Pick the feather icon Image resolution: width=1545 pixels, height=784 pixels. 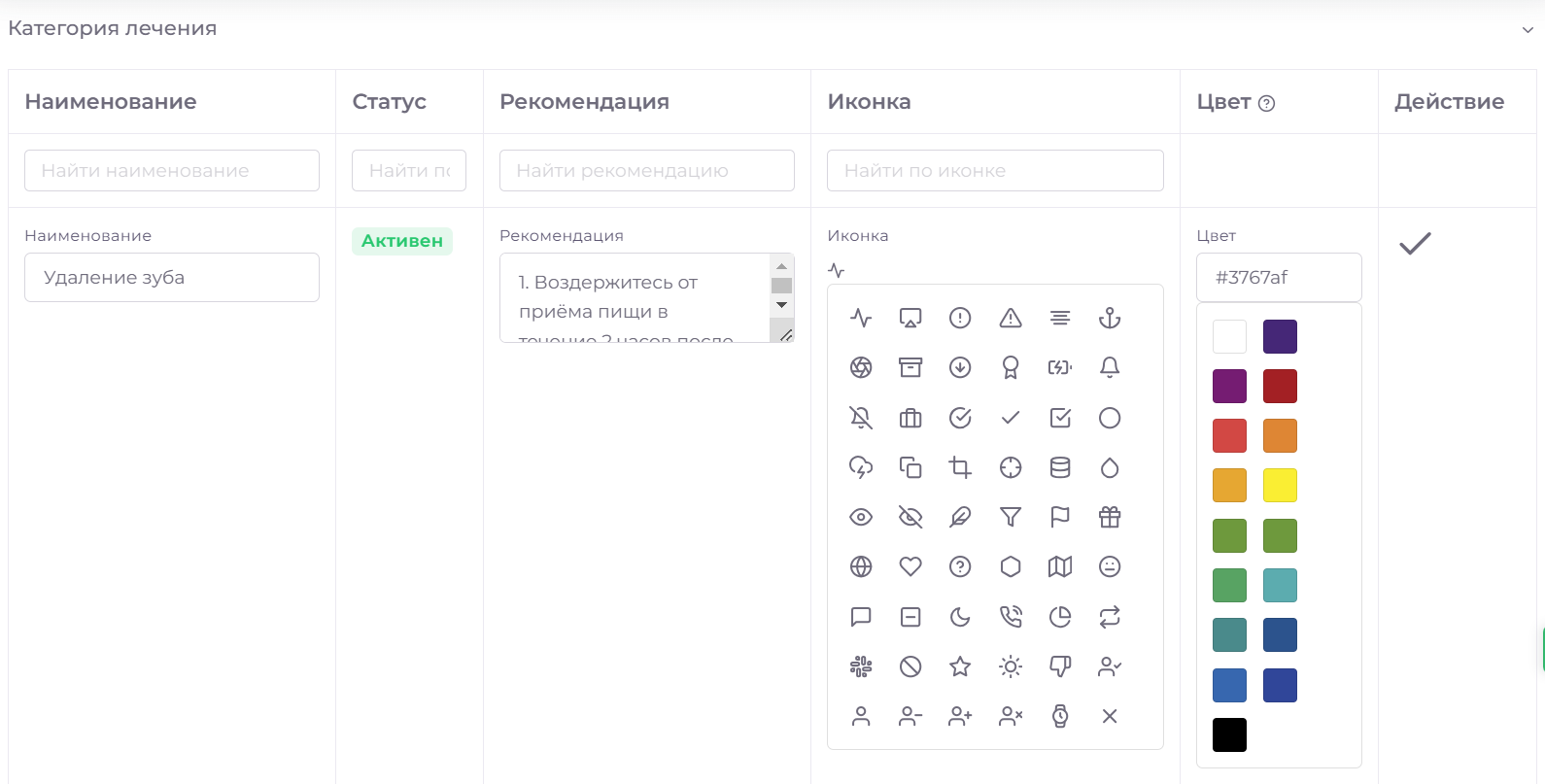click(x=960, y=517)
